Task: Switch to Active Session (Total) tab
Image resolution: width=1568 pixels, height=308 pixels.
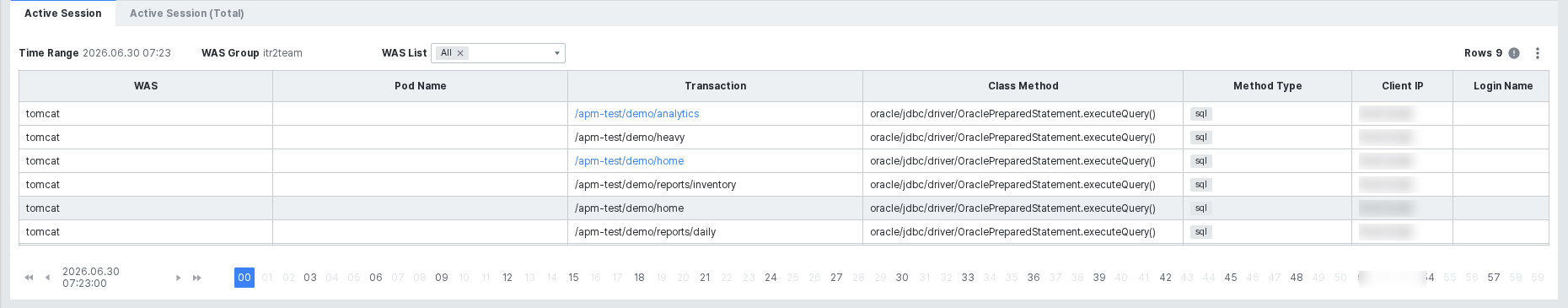Action: click(187, 14)
